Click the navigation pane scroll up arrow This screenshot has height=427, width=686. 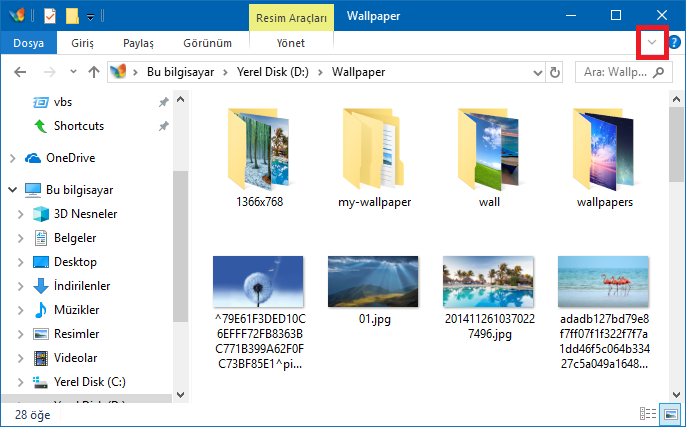pos(181,99)
